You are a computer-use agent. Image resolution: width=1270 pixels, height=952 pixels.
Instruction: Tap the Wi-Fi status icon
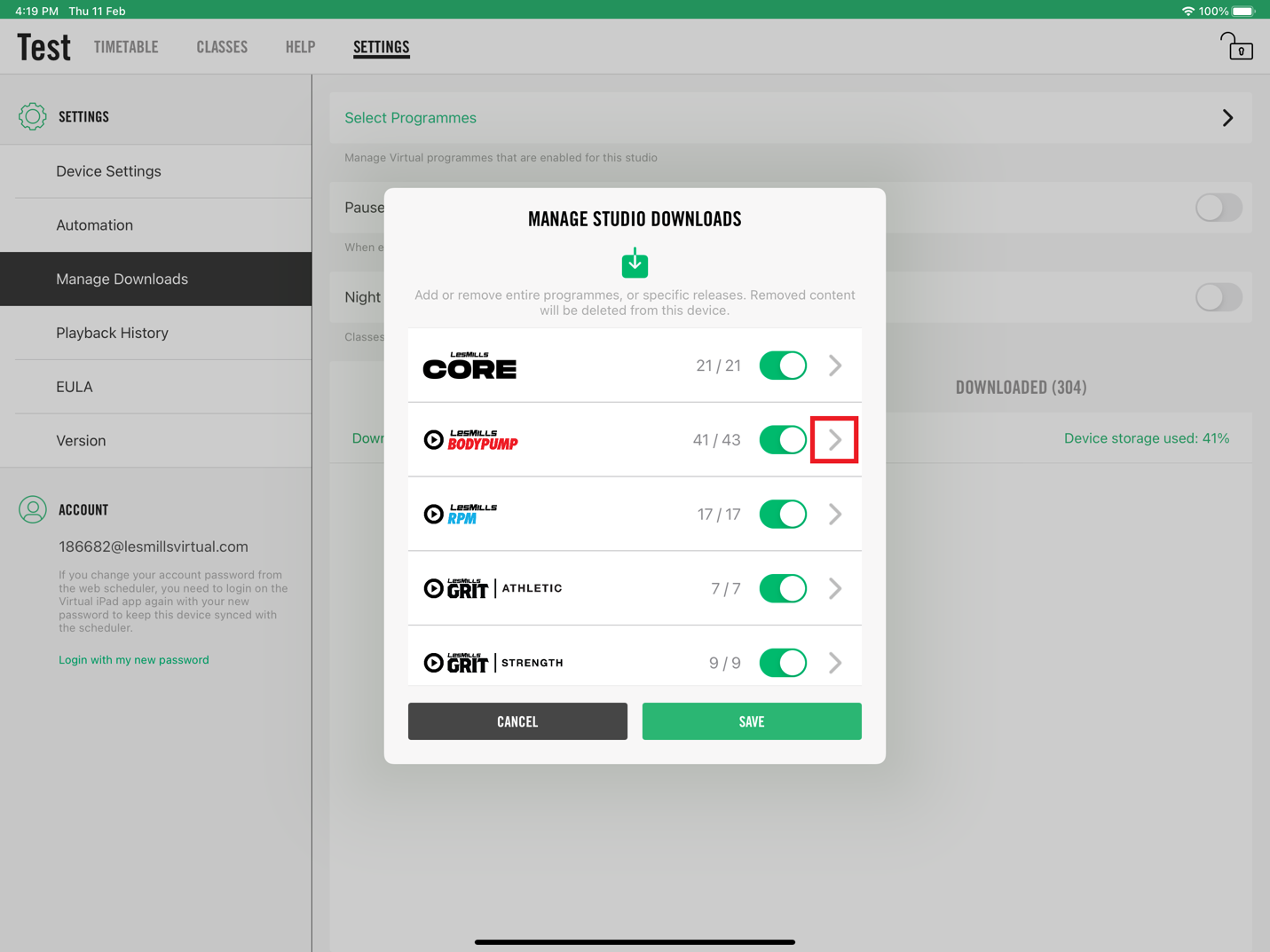point(1187,11)
